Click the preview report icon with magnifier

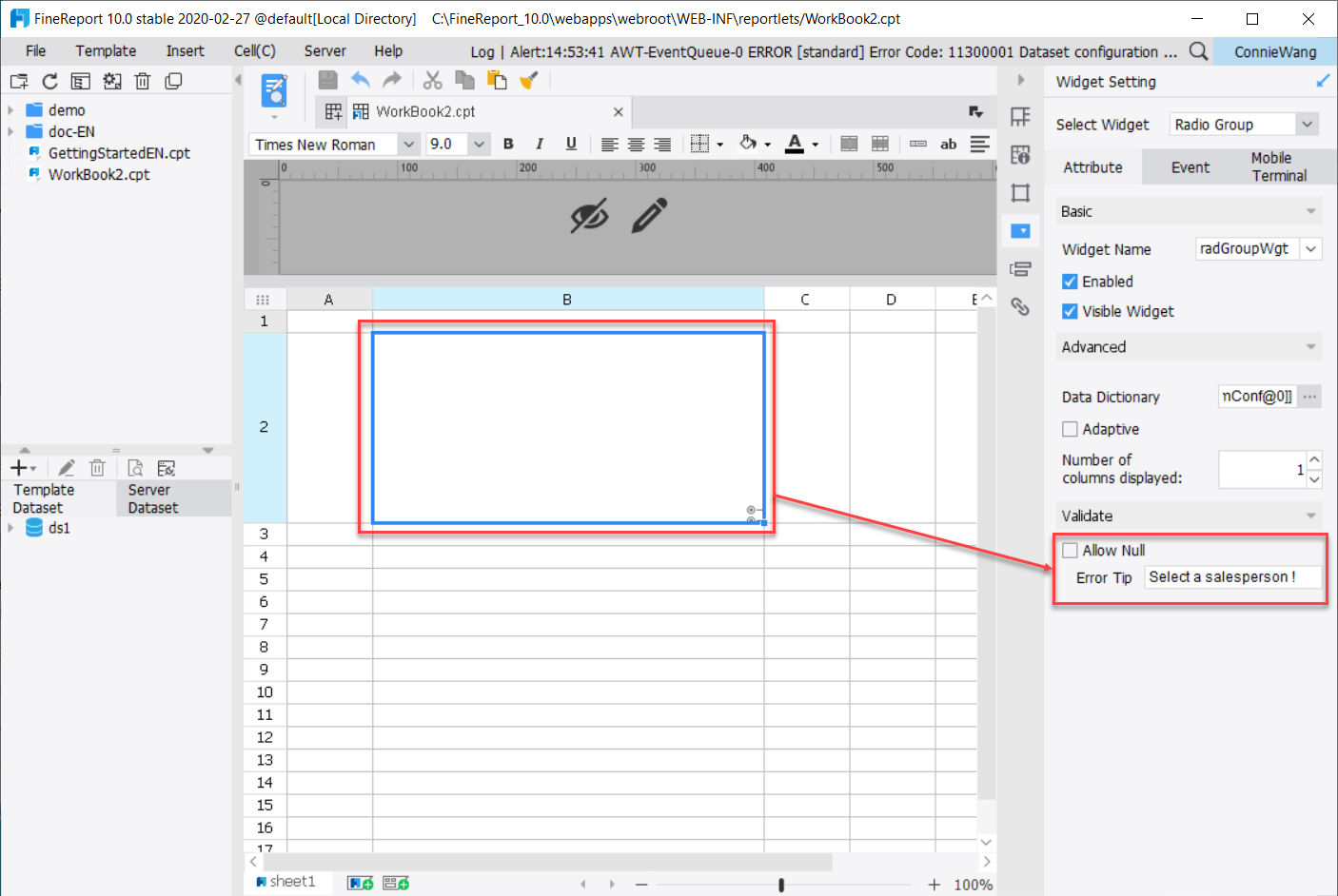coord(135,468)
